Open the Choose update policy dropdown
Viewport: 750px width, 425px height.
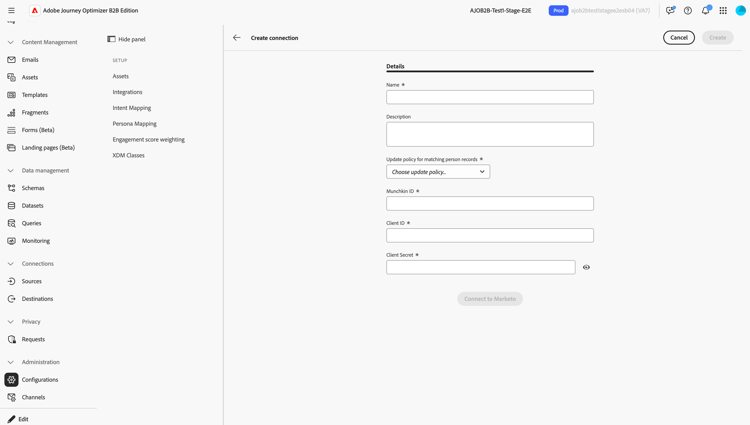[x=438, y=172]
